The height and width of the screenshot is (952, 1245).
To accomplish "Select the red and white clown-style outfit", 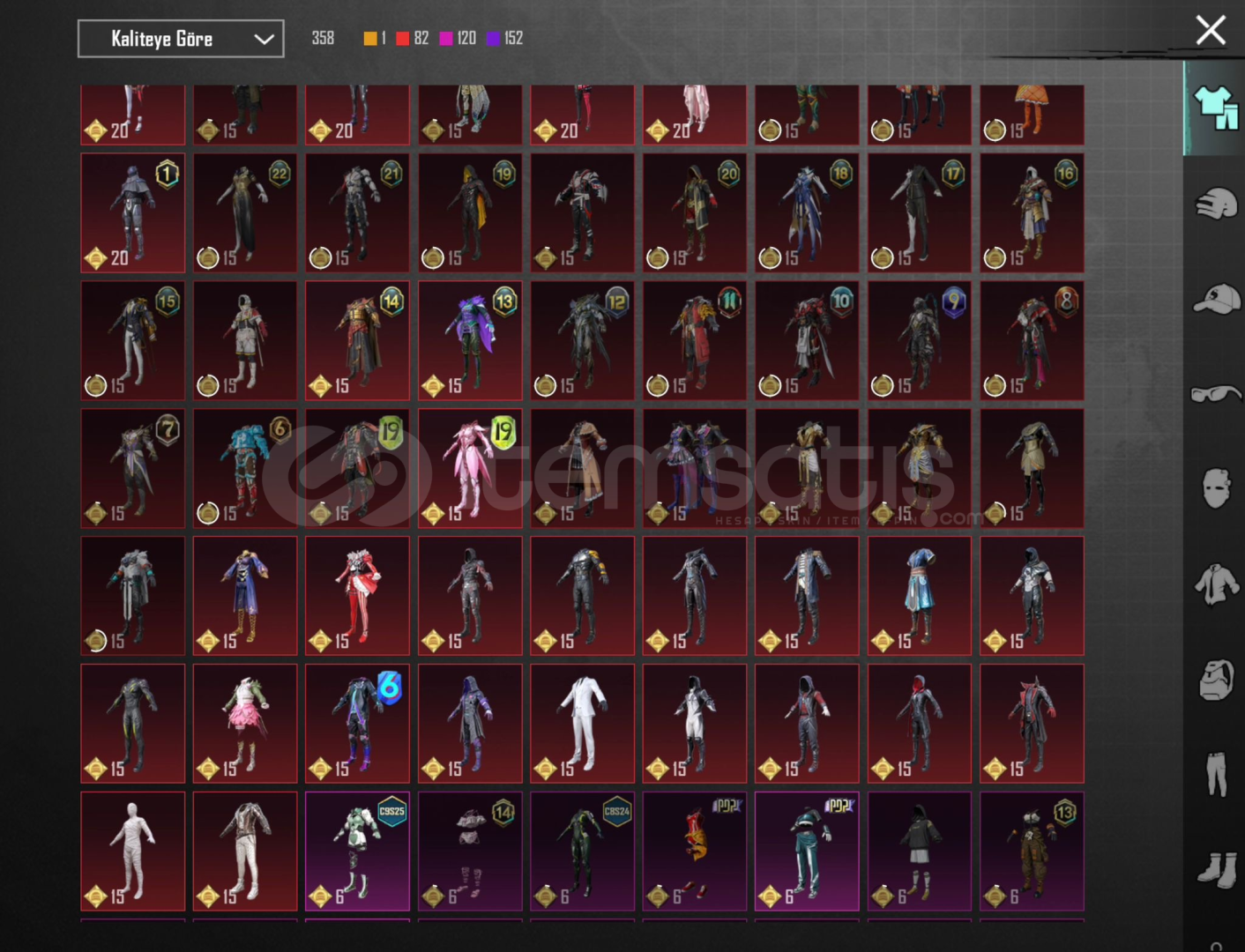I will [357, 596].
